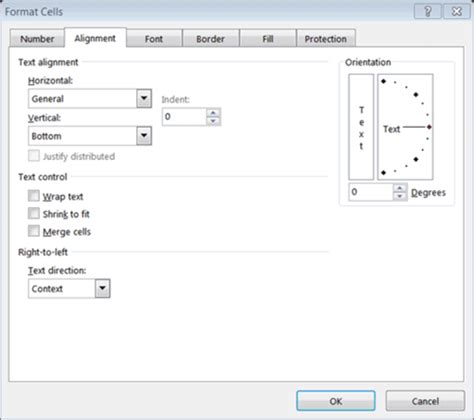The height and width of the screenshot is (420, 474).
Task: Click the Degrees label
Action: pyautogui.click(x=428, y=193)
